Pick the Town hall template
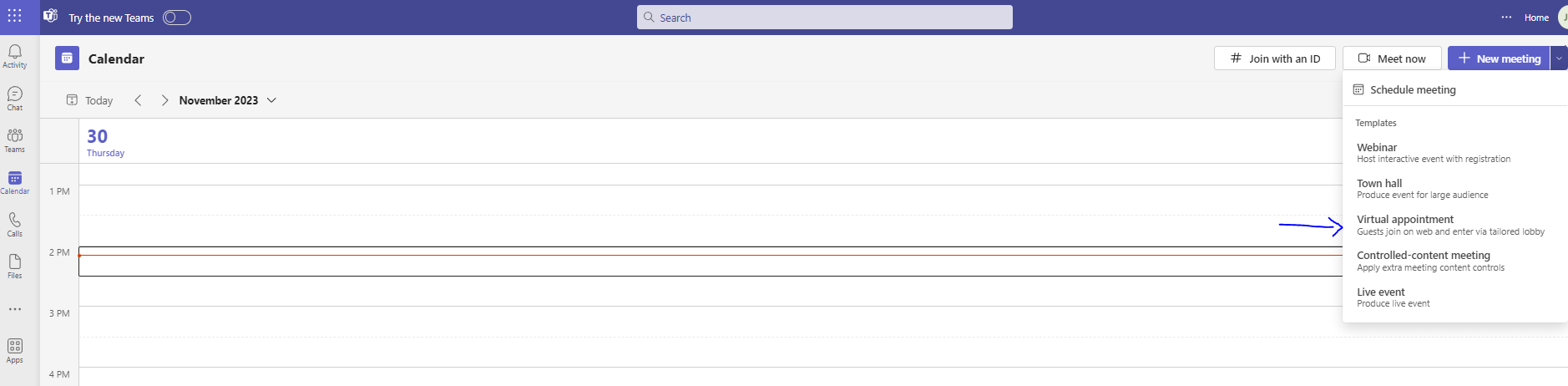 tap(1422, 189)
